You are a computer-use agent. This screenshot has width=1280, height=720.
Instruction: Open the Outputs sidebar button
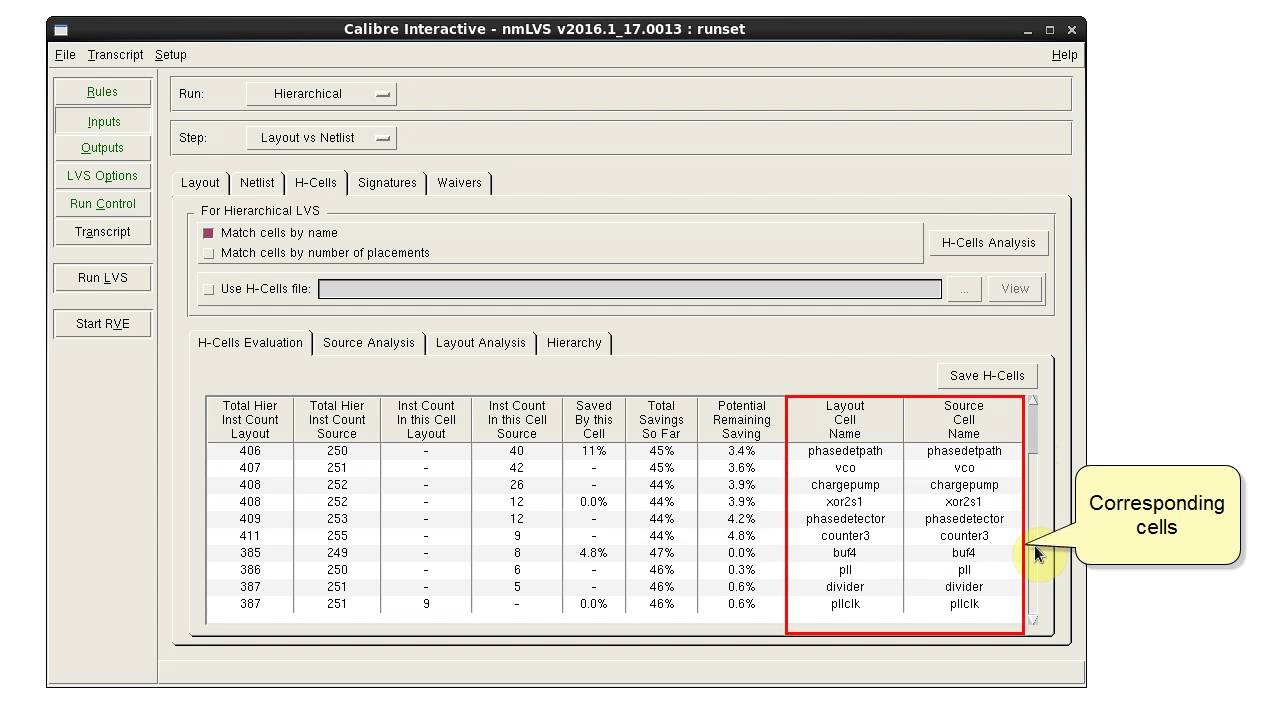coord(102,148)
